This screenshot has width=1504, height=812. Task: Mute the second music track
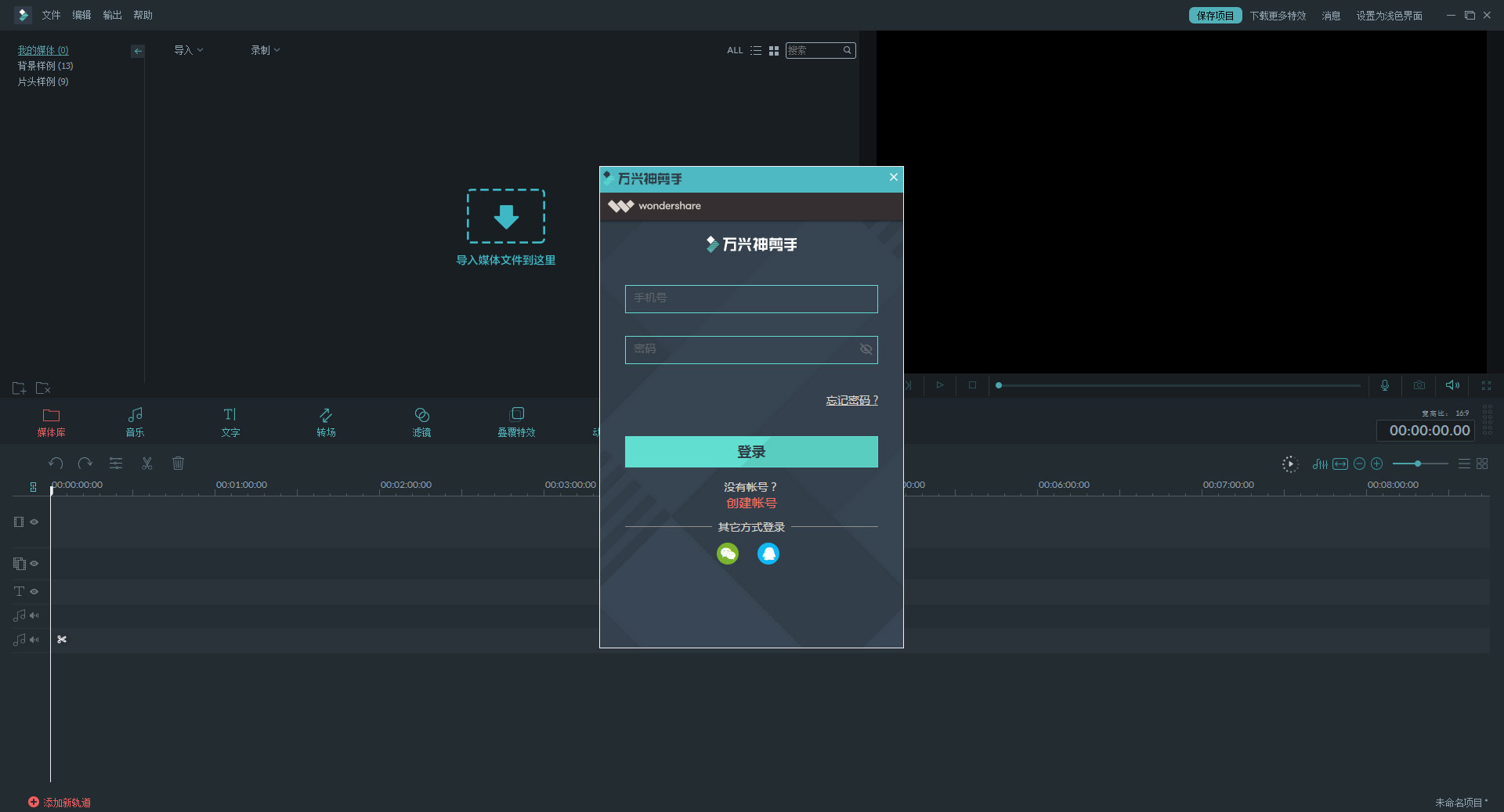coord(34,640)
